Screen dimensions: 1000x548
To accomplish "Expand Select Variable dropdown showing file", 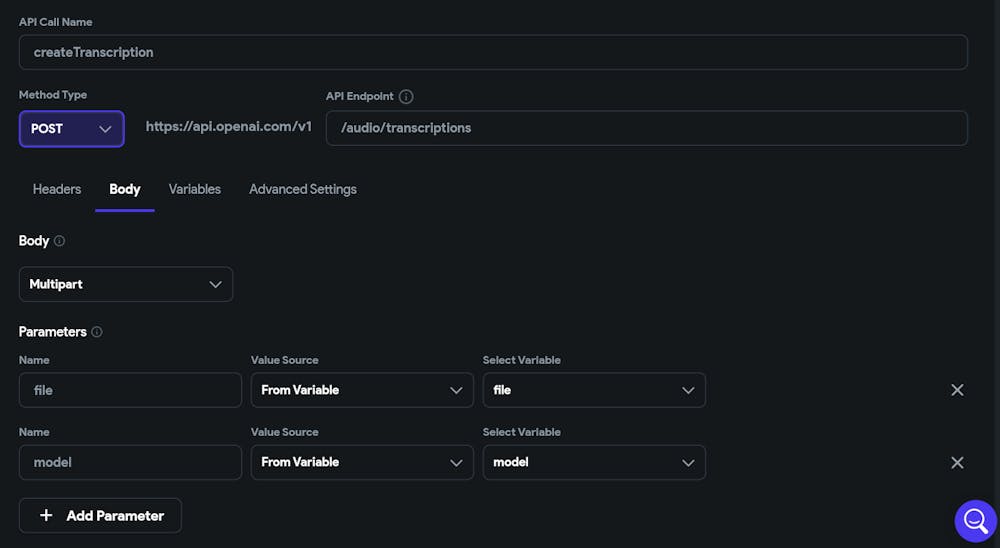I will (x=594, y=390).
